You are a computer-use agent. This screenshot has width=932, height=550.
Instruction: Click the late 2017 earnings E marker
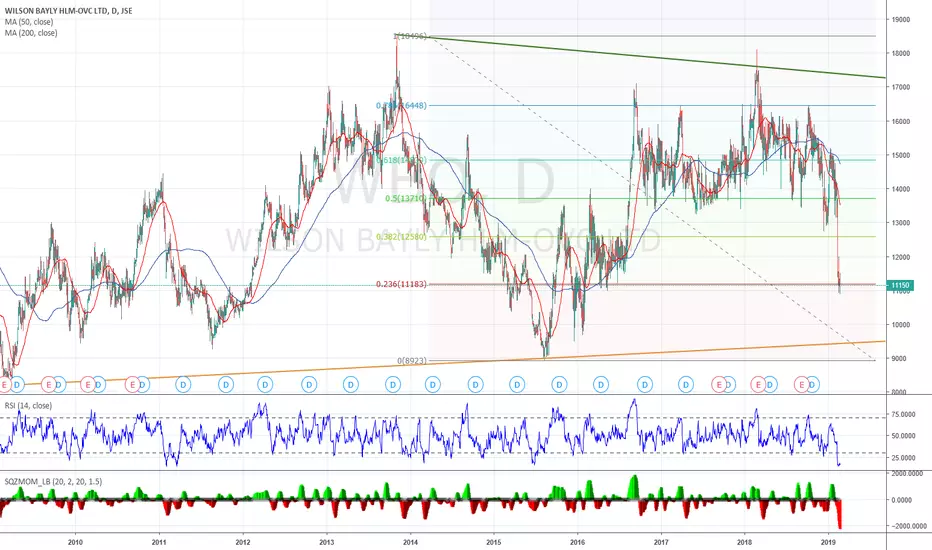[719, 385]
